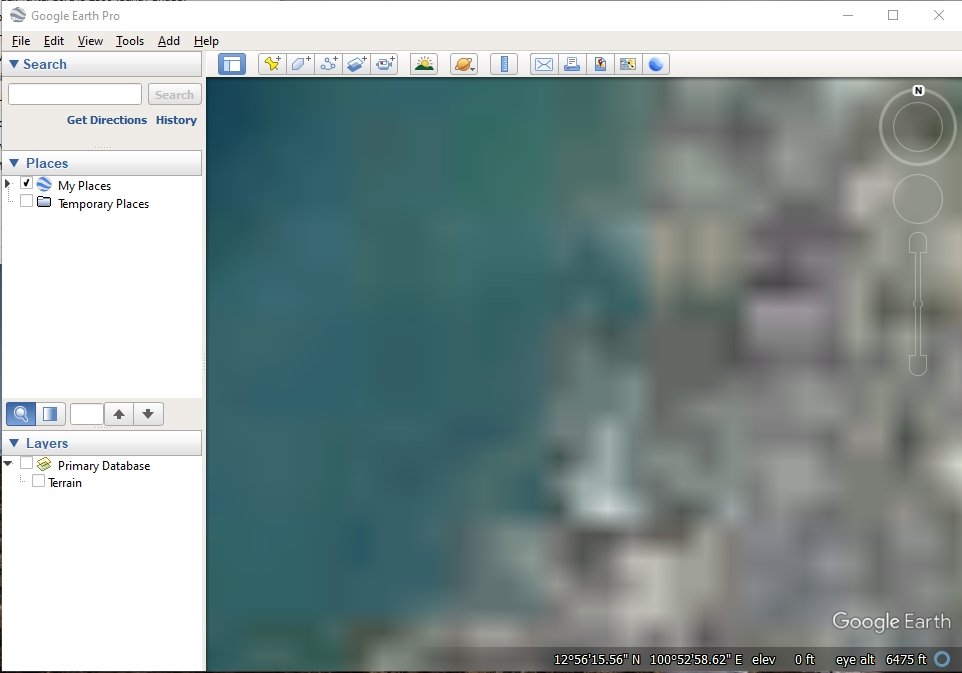962x673 pixels.
Task: Open the Edit menu
Action: (x=54, y=41)
